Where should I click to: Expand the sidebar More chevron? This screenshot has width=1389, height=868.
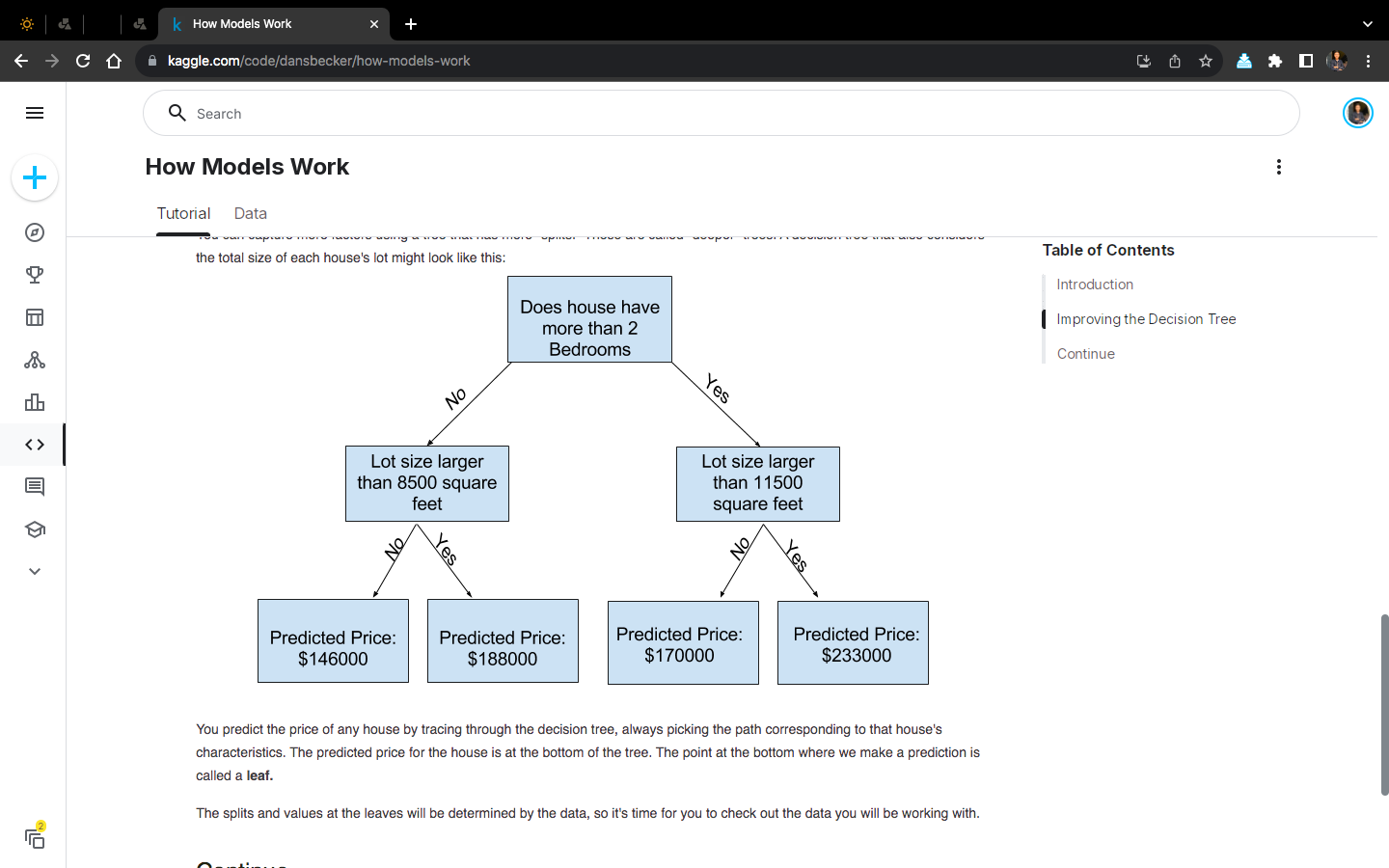(x=35, y=571)
